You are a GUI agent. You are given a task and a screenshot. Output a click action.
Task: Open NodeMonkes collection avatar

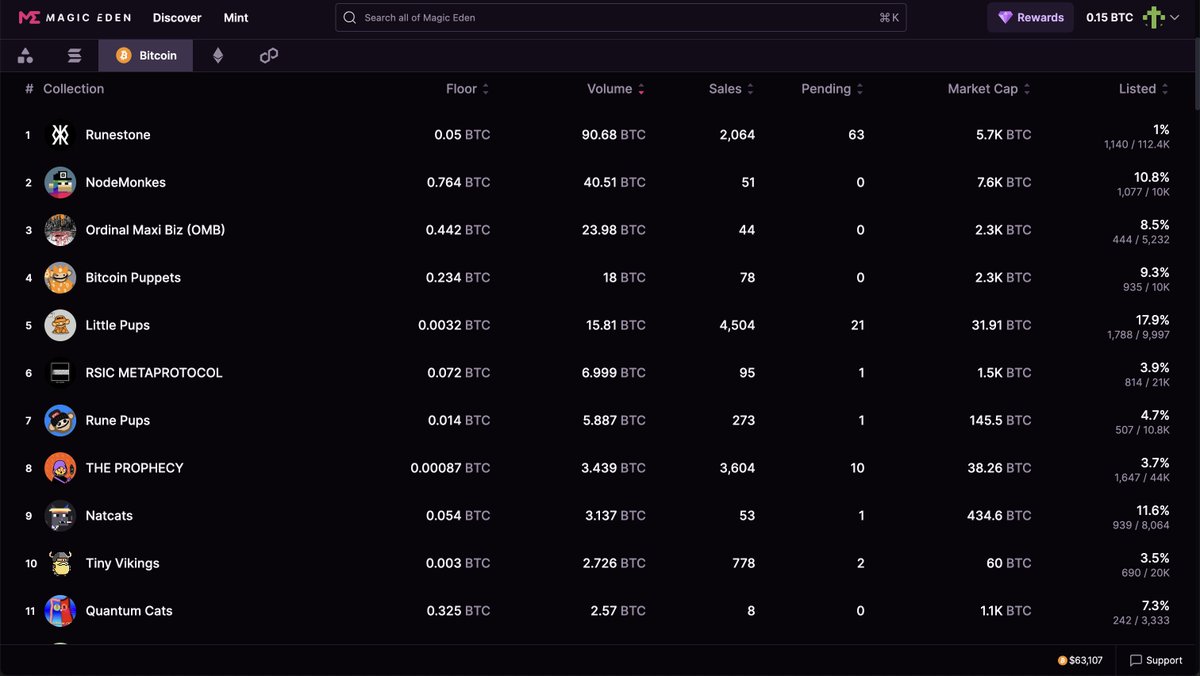(x=60, y=183)
